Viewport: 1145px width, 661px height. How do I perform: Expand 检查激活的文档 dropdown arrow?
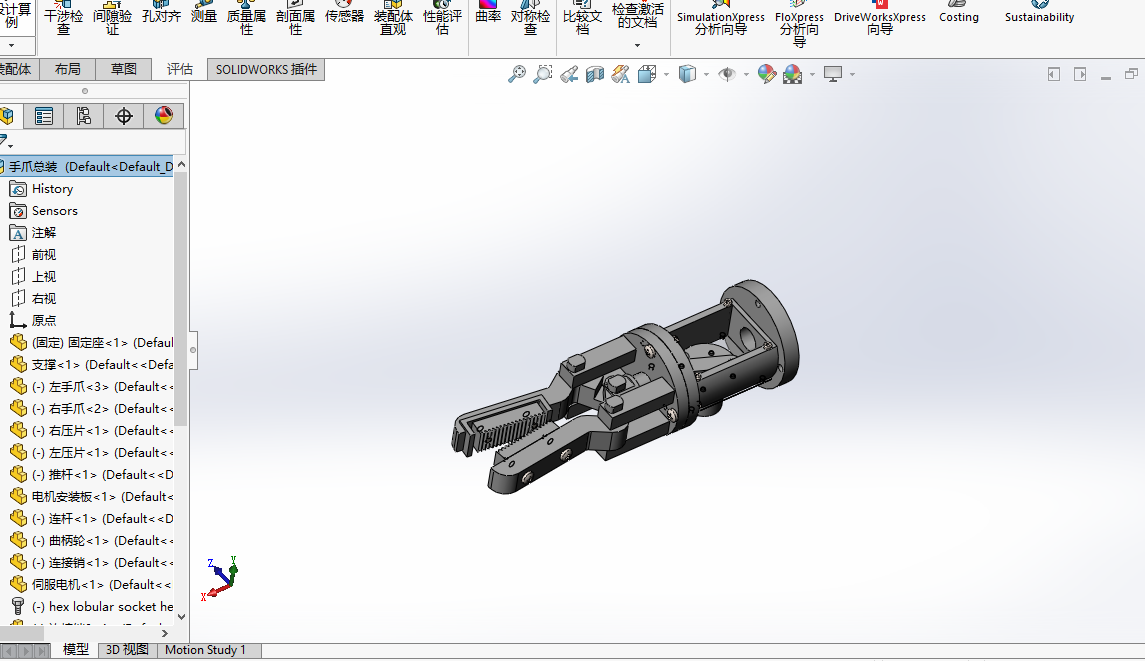pyautogui.click(x=637, y=45)
